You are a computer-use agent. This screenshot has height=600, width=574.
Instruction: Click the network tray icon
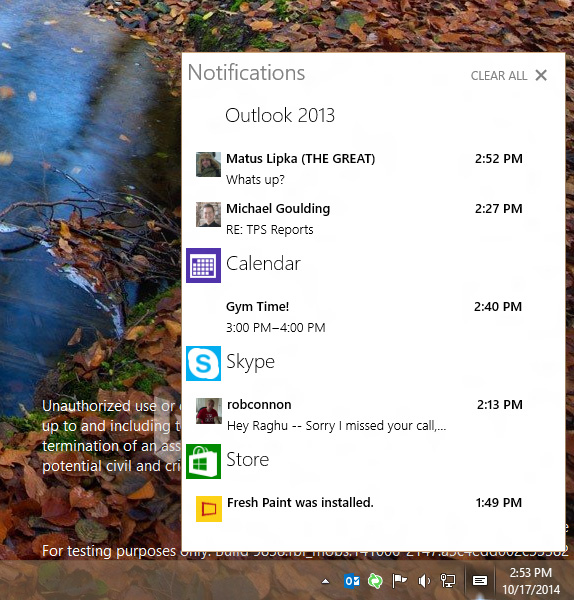click(x=448, y=581)
